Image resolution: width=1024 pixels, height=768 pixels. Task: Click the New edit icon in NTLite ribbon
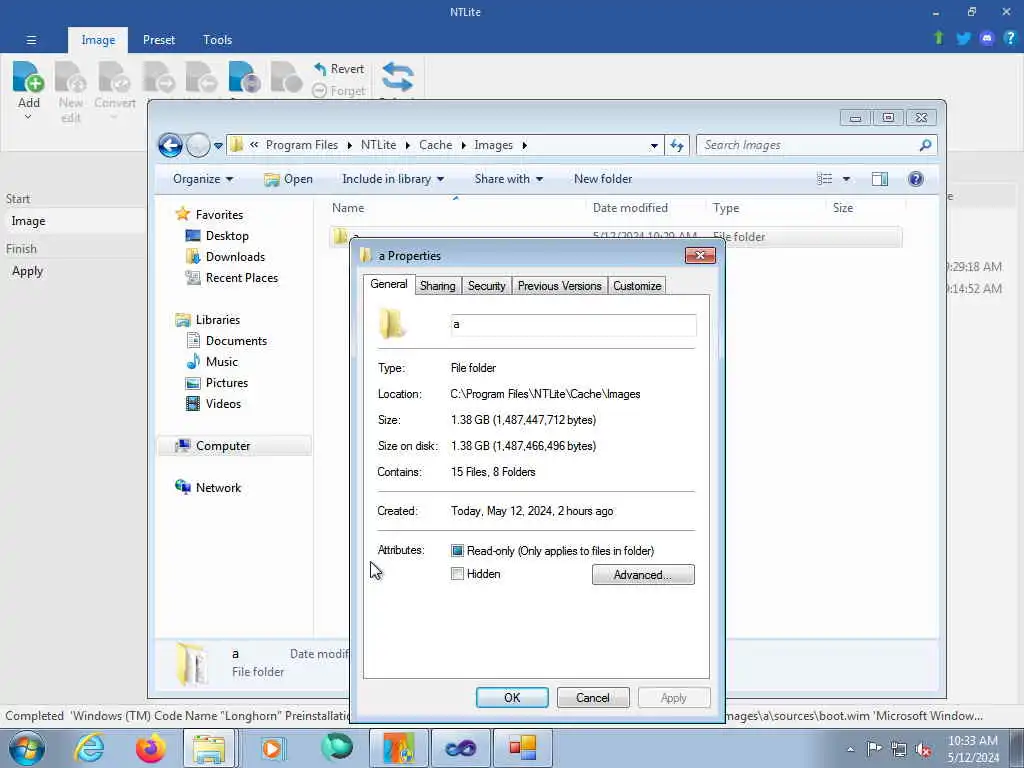click(x=71, y=77)
